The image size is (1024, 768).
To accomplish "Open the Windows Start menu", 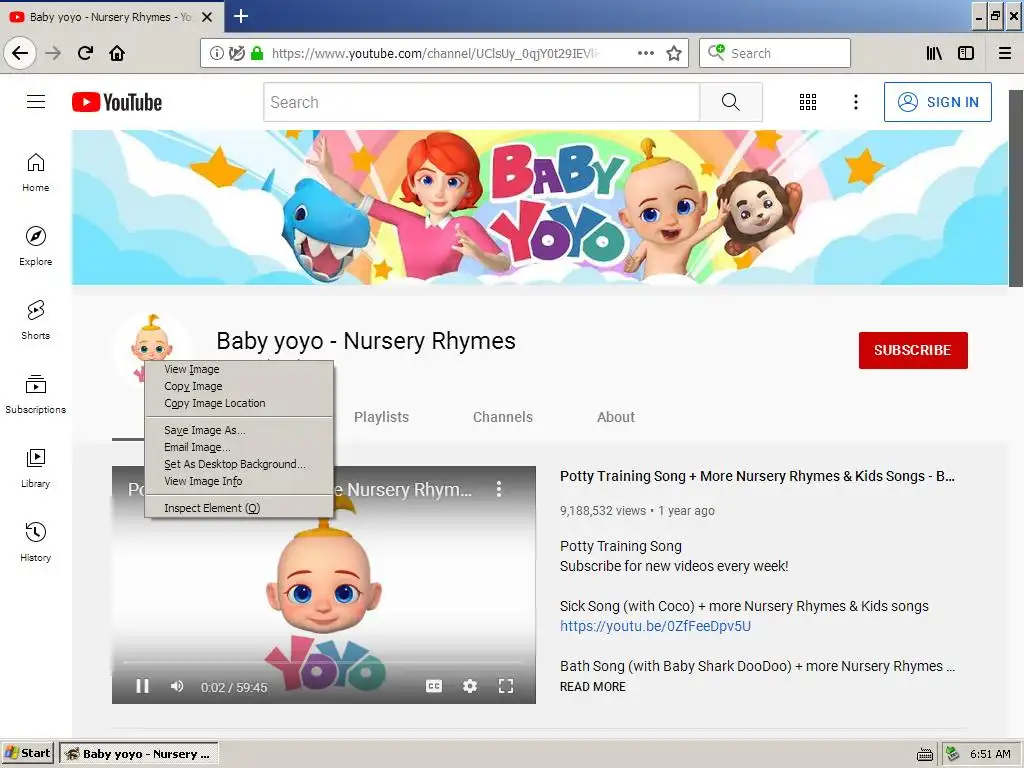I will pos(28,754).
